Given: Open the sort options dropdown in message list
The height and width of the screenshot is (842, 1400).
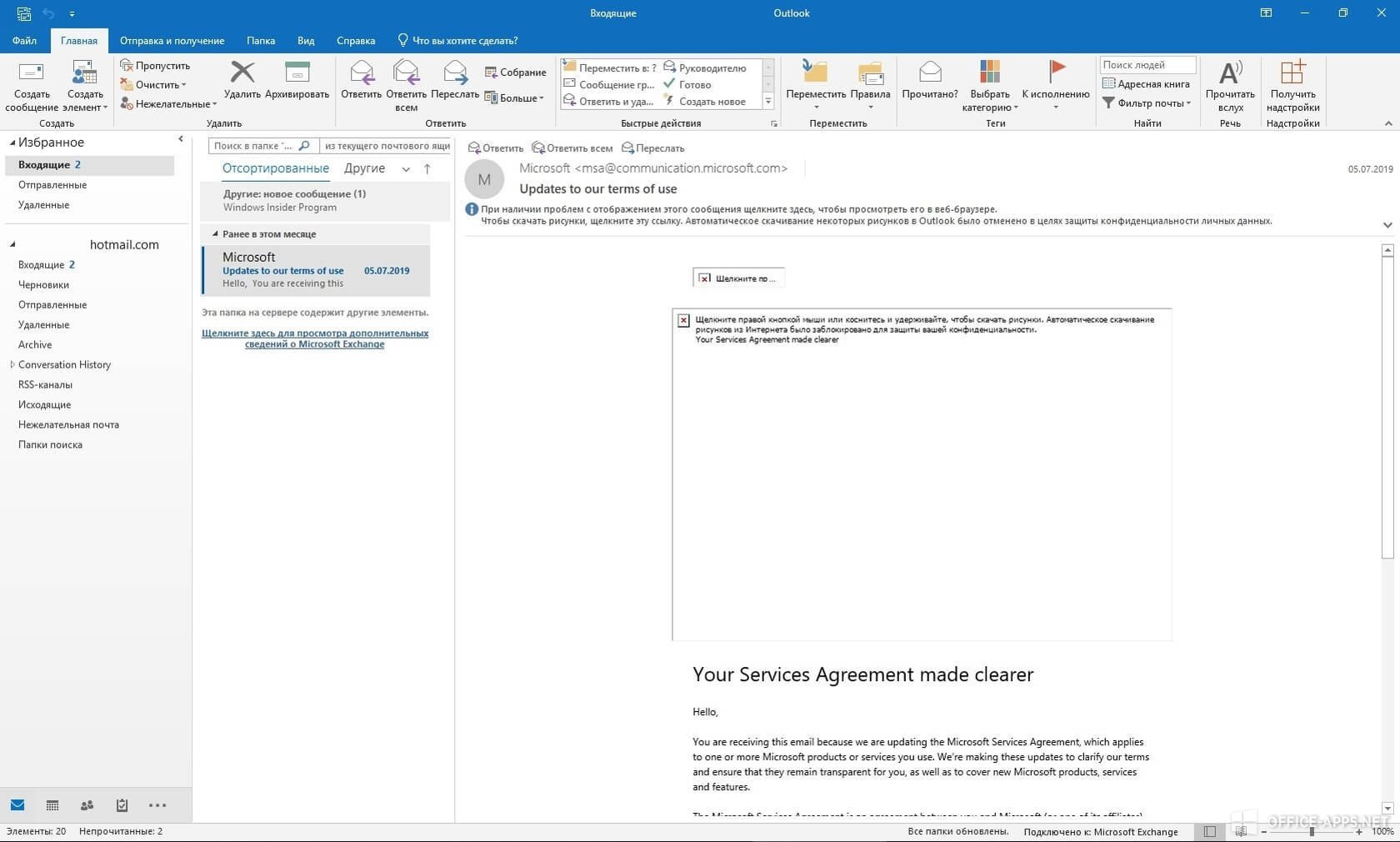Looking at the screenshot, I should 406,169.
